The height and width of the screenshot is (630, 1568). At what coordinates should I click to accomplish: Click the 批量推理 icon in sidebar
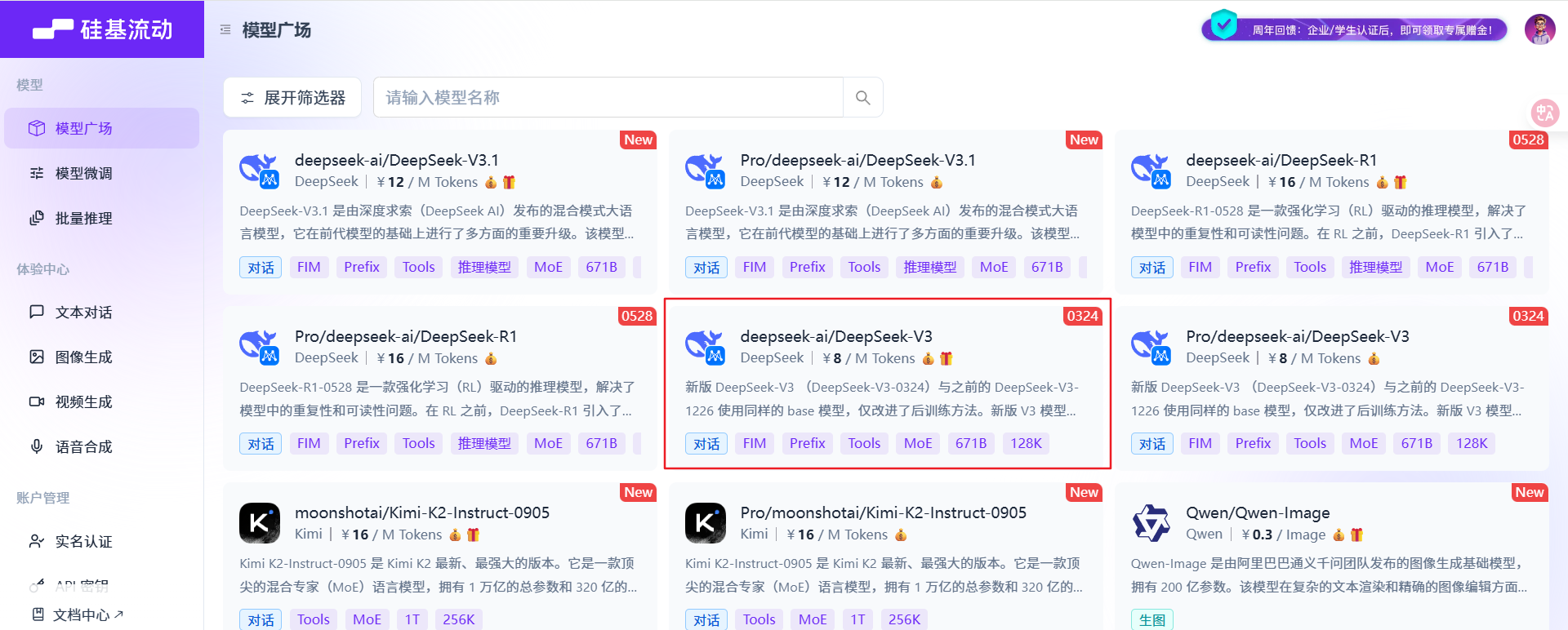(37, 218)
